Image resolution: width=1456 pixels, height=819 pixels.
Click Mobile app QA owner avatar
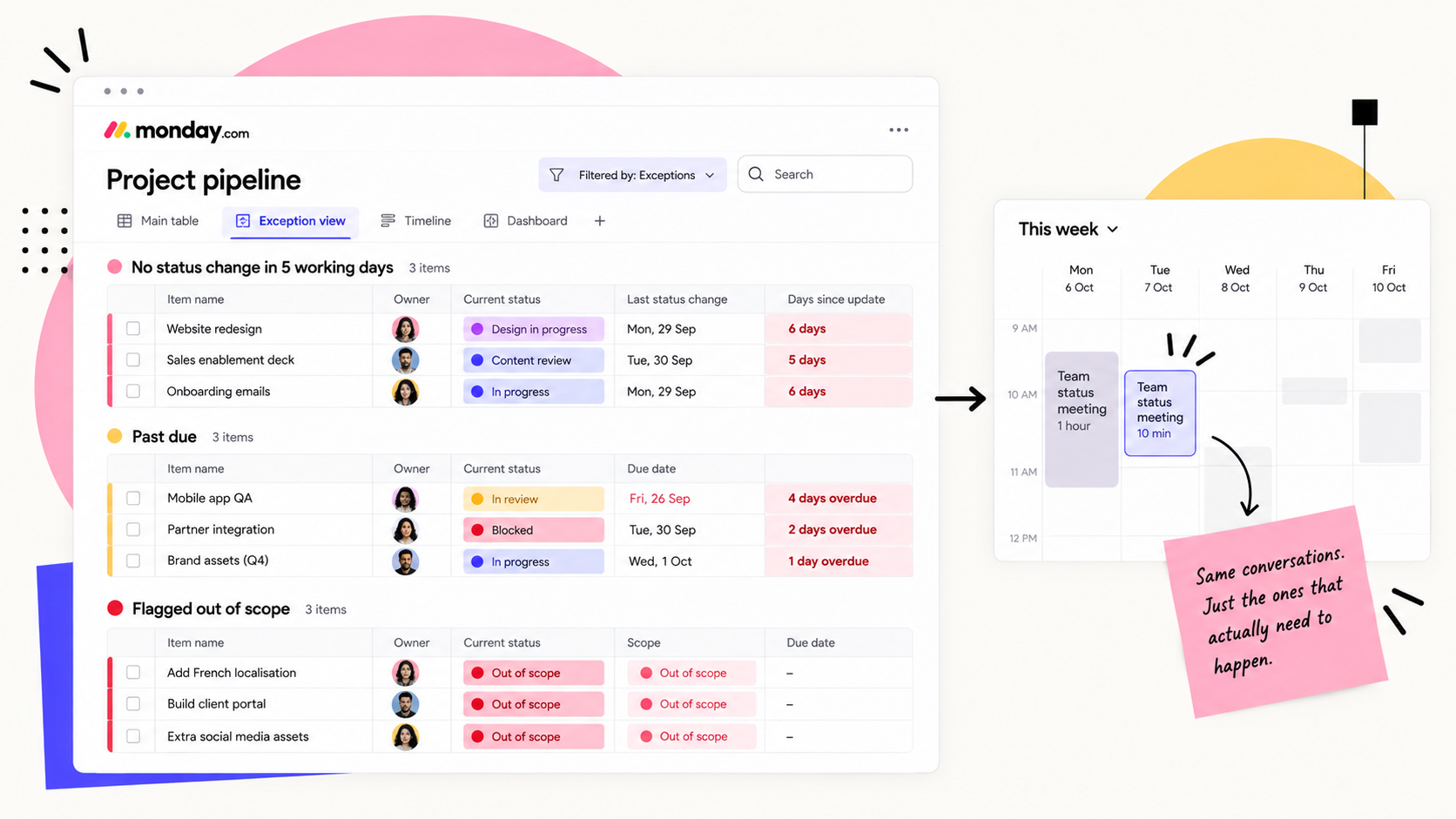[x=405, y=499]
